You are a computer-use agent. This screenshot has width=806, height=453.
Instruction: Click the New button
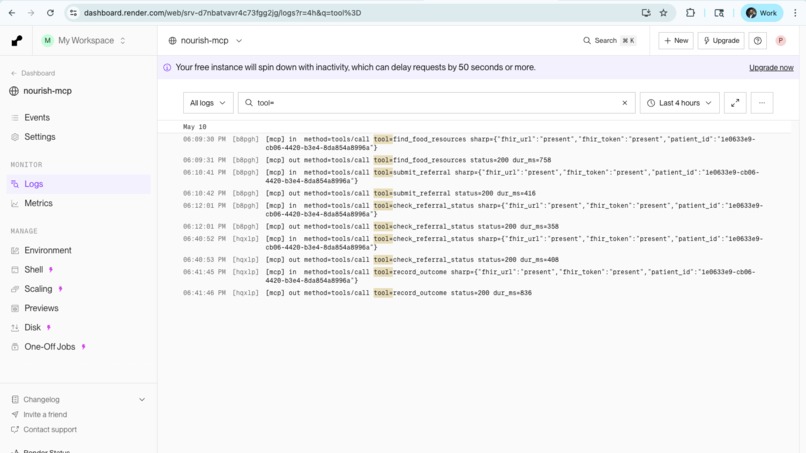[676, 41]
